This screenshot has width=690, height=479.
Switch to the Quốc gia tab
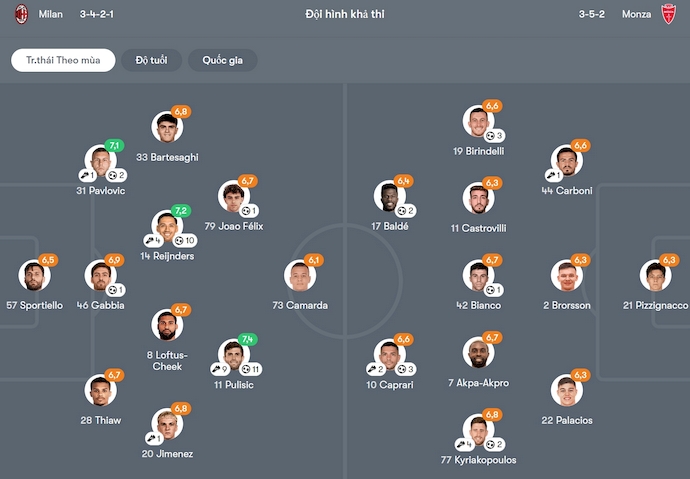point(223,60)
